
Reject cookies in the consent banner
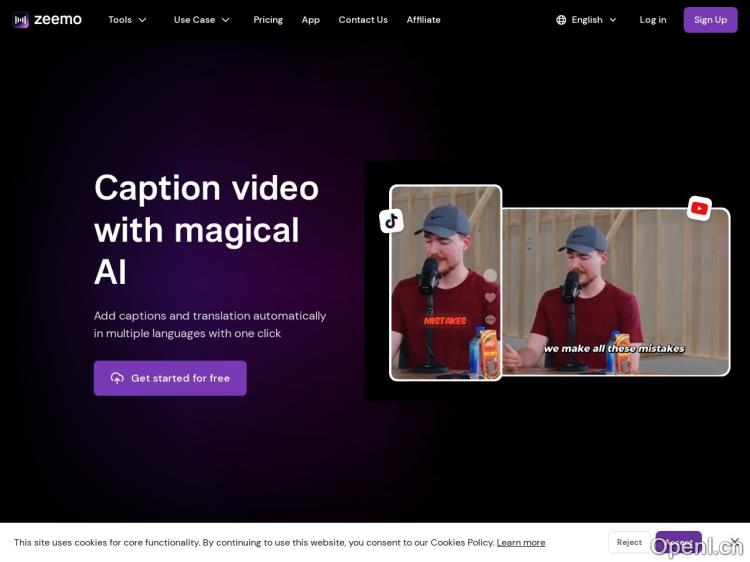coord(629,542)
